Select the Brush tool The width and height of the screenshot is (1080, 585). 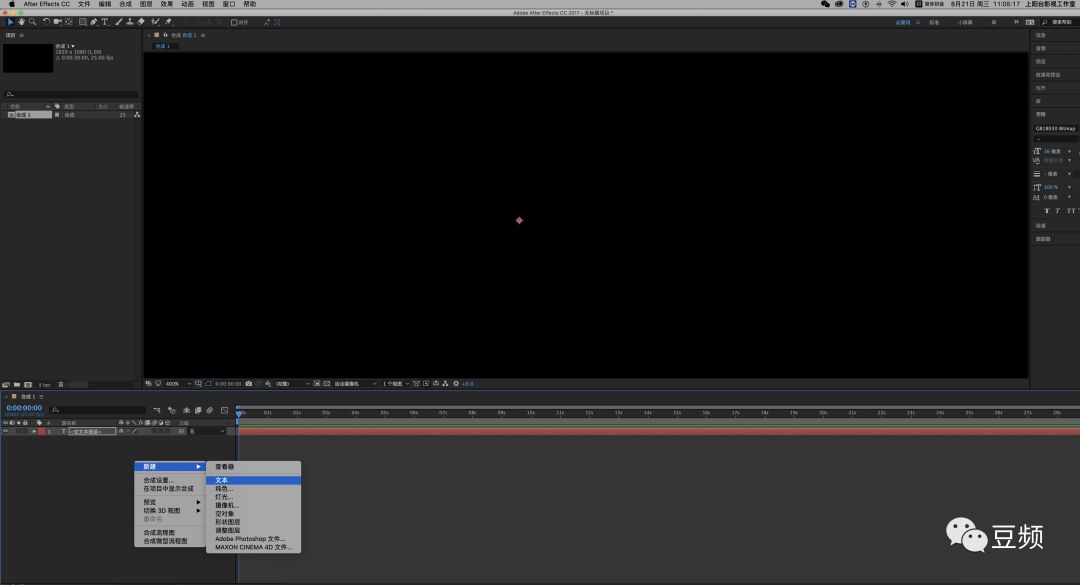click(118, 22)
